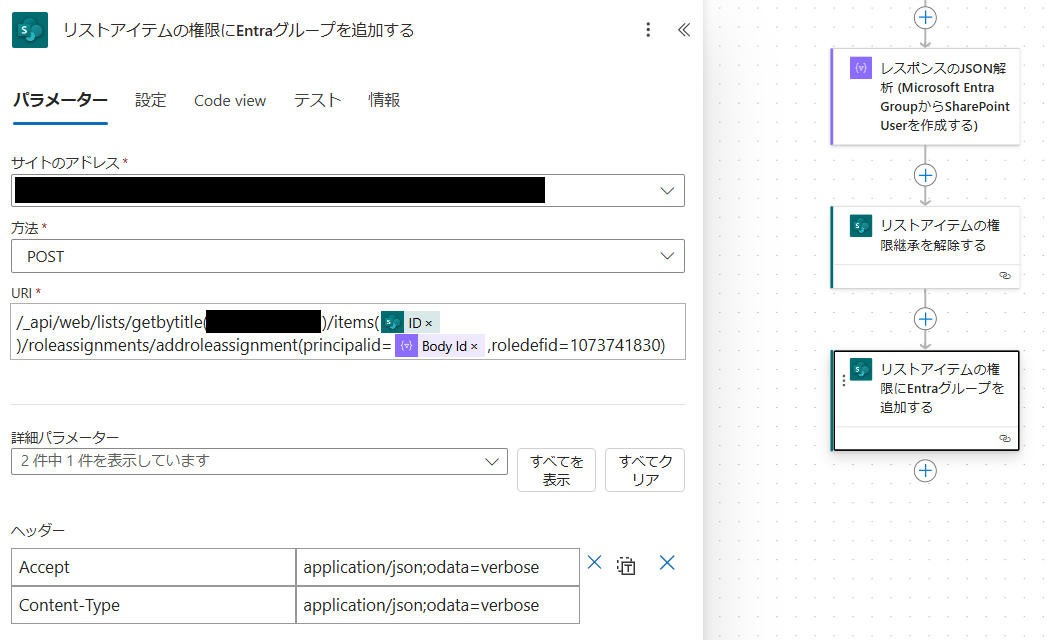Viewport: 1047px width, 640px height.
Task: Switch headers to text mode with the T icon
Action: (624, 565)
